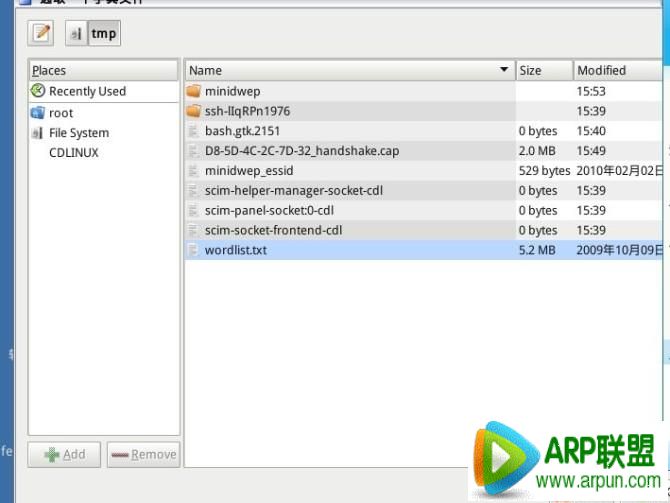Click the Places column header
Screen dimensions: 670x503
(x=103, y=71)
